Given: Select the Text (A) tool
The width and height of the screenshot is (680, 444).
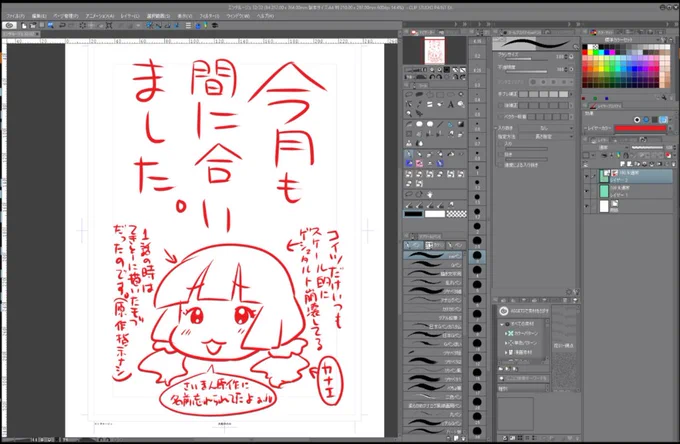Looking at the screenshot, I should [x=451, y=104].
